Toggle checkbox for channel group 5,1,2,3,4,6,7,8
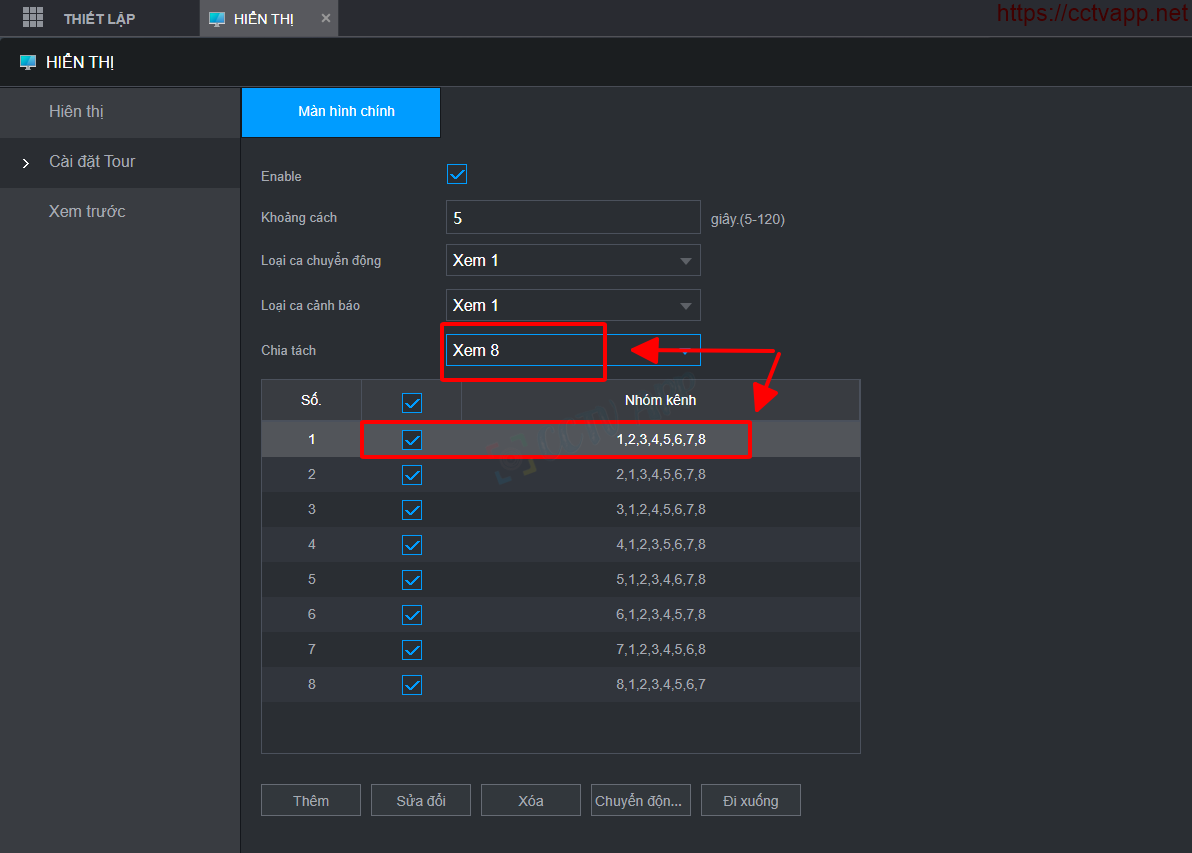Image resolution: width=1192 pixels, height=853 pixels. point(411,580)
